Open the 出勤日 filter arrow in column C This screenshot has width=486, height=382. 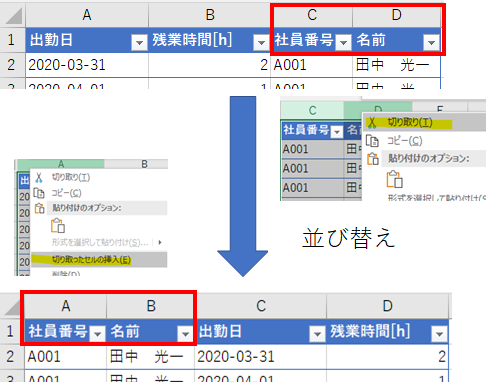[x=317, y=334]
